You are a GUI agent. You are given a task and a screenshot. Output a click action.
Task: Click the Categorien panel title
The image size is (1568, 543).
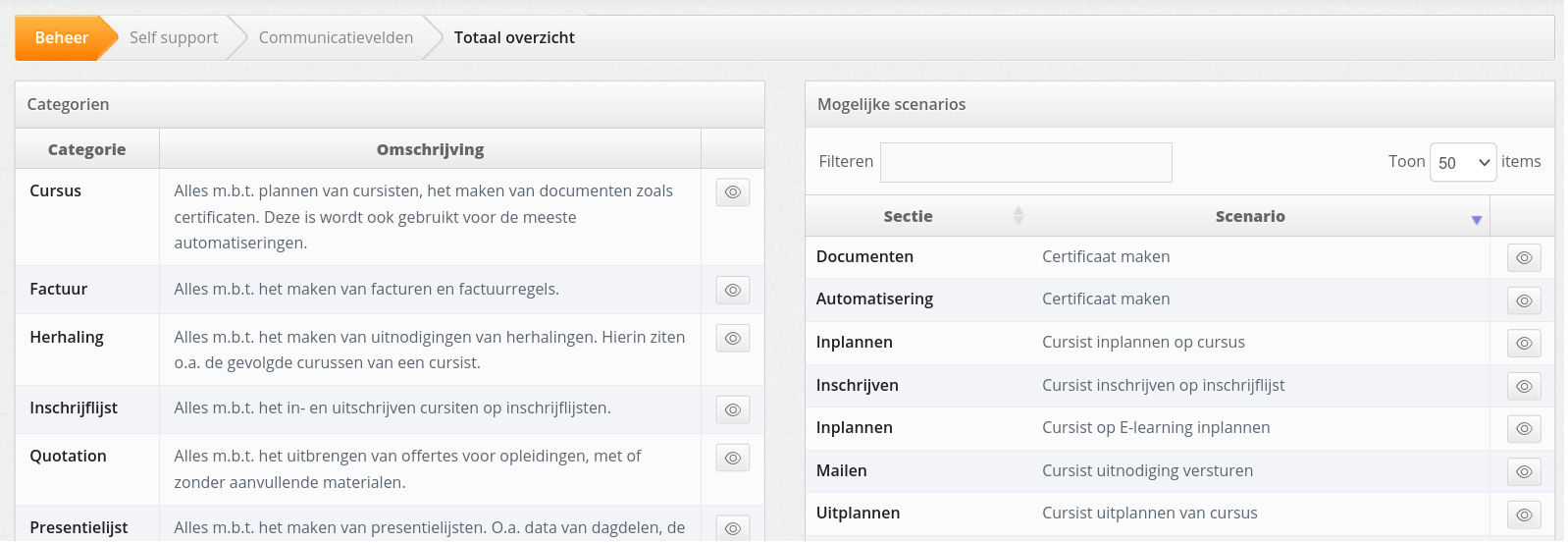68,104
